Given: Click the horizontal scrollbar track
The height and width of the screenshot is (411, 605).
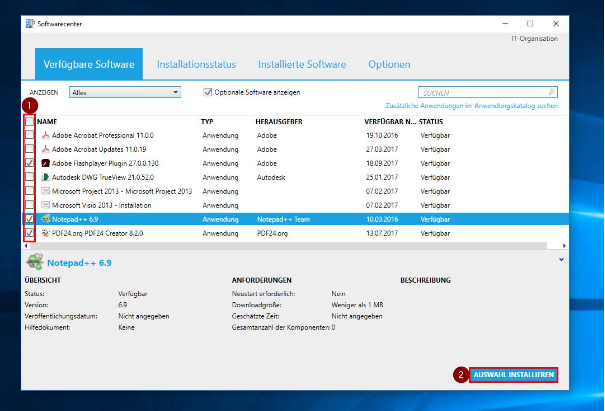Looking at the screenshot, I should coord(288,246).
